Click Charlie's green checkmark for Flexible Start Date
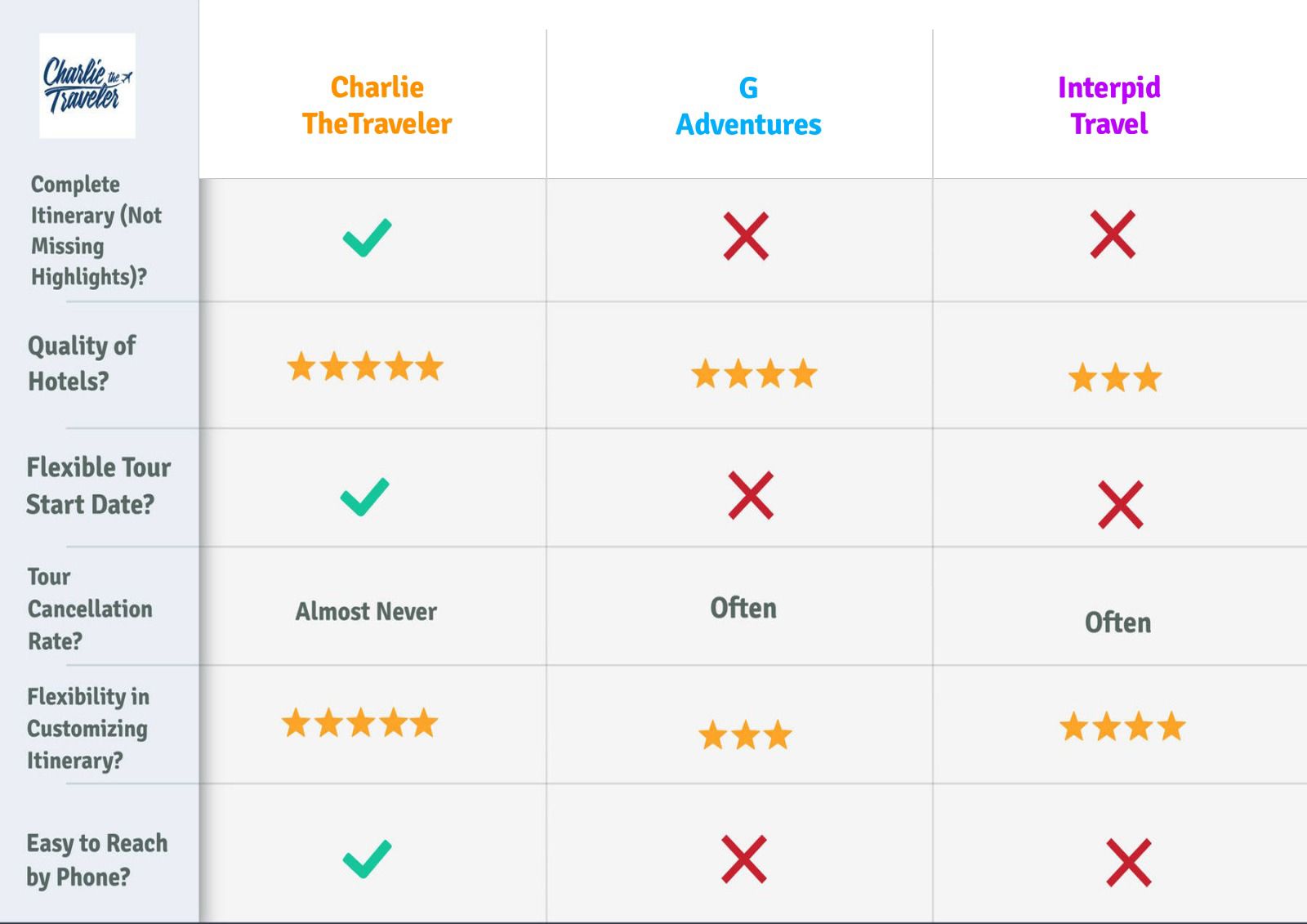The image size is (1307, 924). click(x=364, y=497)
